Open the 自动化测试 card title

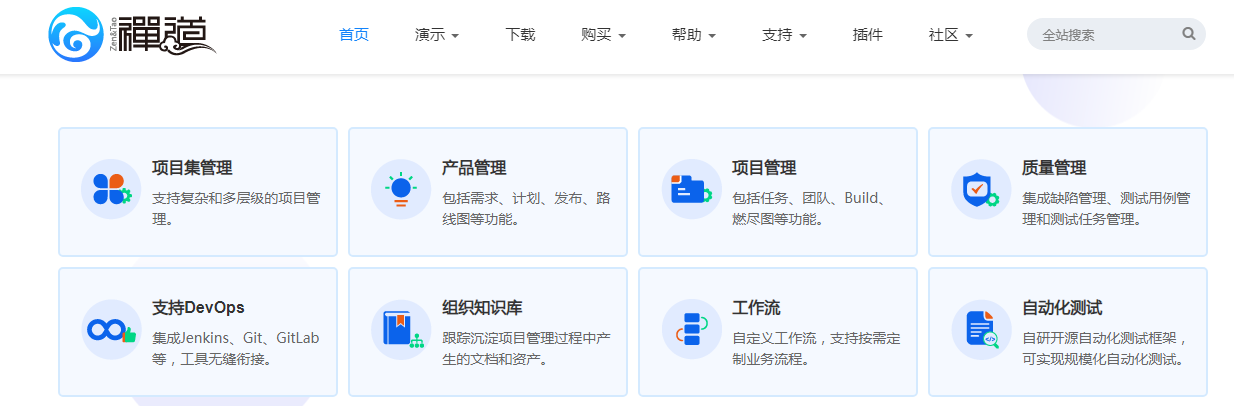(1062, 308)
